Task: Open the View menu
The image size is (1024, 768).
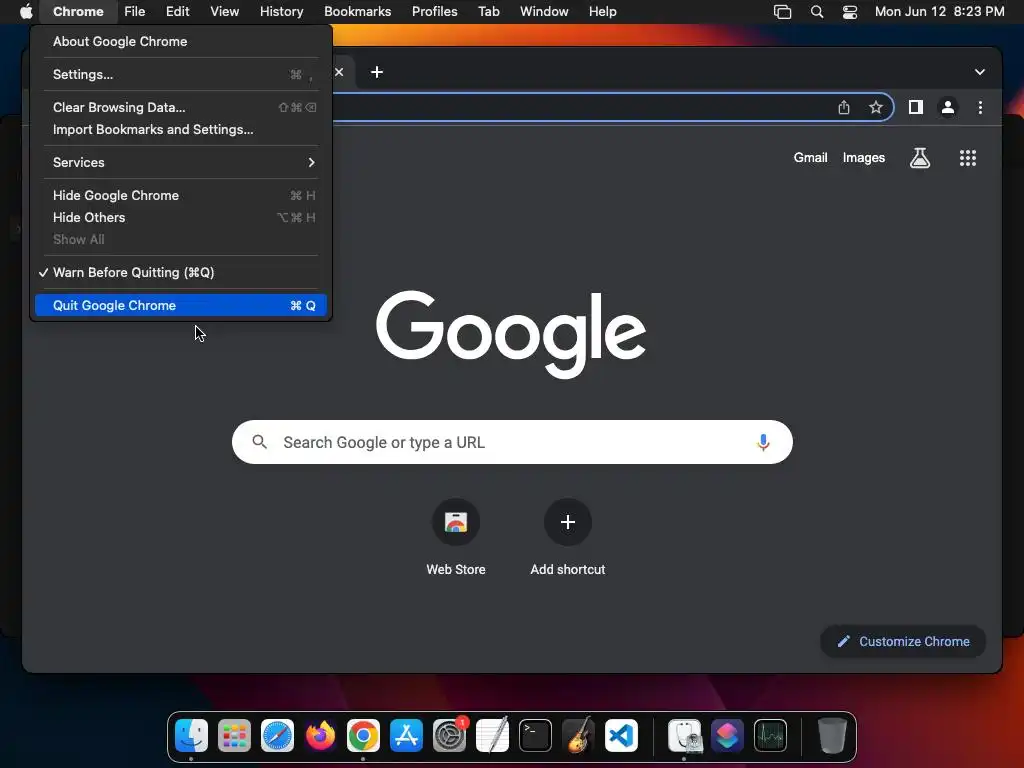Action: coord(224,11)
